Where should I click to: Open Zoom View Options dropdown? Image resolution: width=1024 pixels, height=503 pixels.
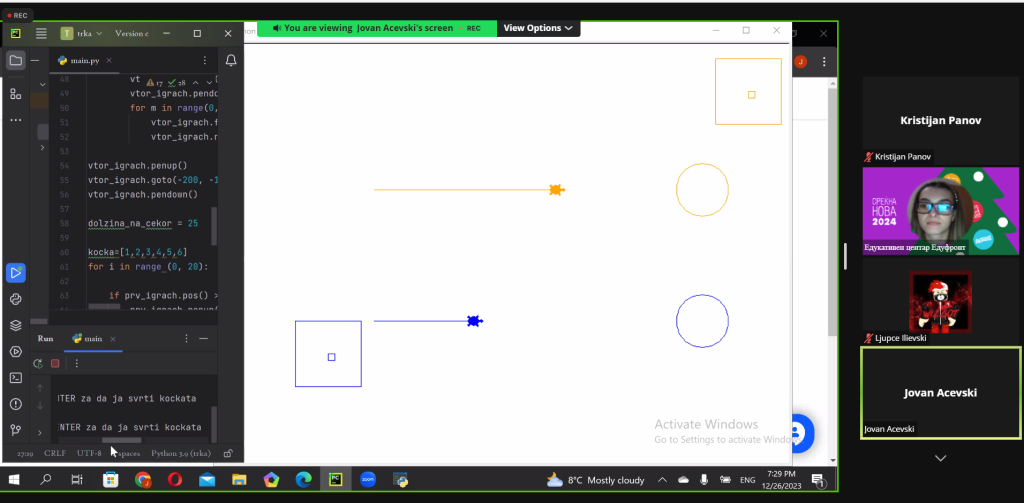[x=539, y=29]
